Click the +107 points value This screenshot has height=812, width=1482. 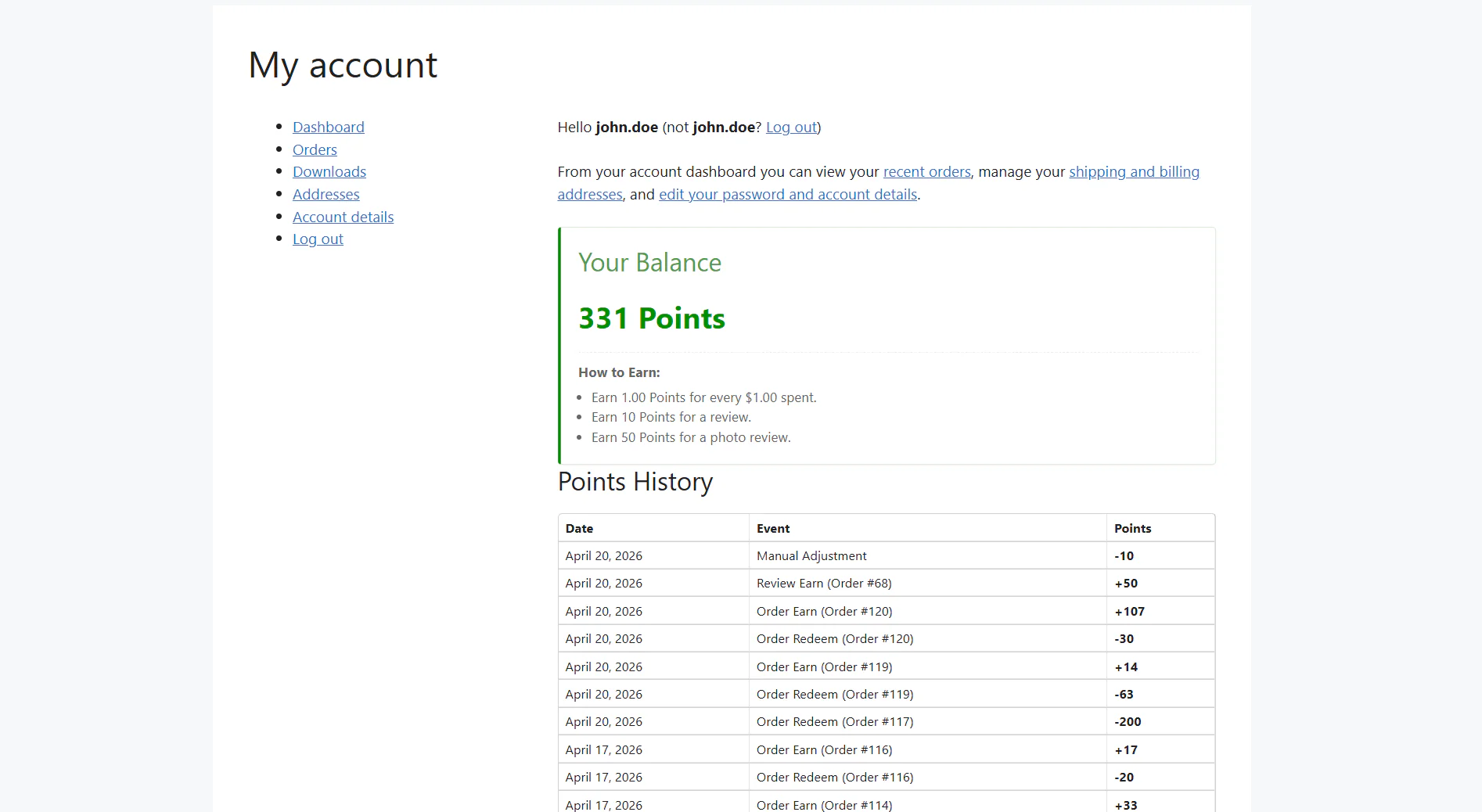(x=1129, y=611)
